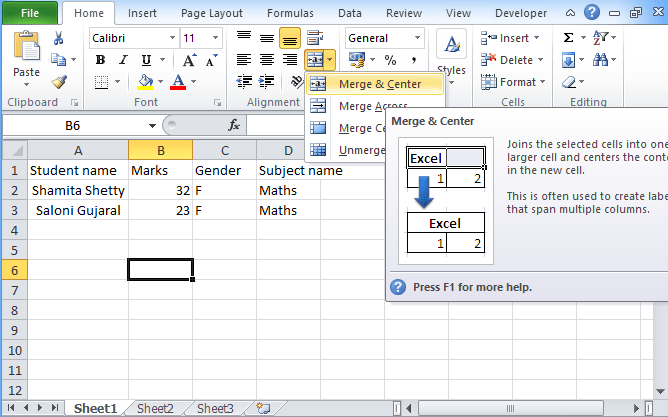The image size is (668, 417).
Task: Cut selection with the scissors icon
Action: (x=58, y=38)
